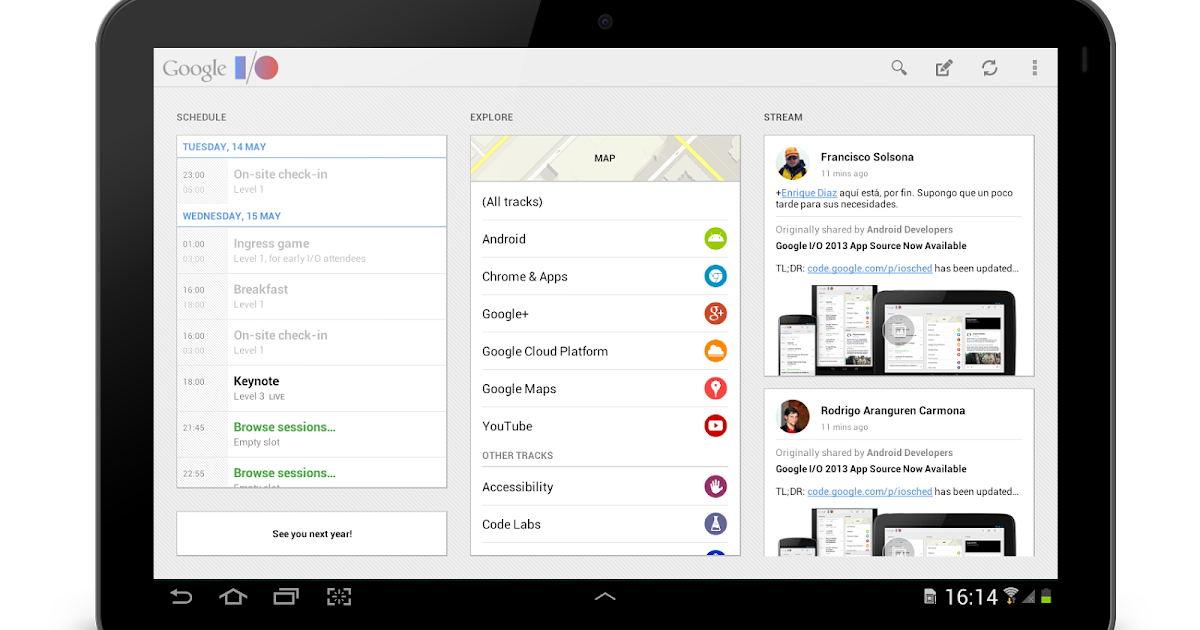Open the image in Francisco Solsona's post
This screenshot has height=630, width=1200.
[898, 329]
